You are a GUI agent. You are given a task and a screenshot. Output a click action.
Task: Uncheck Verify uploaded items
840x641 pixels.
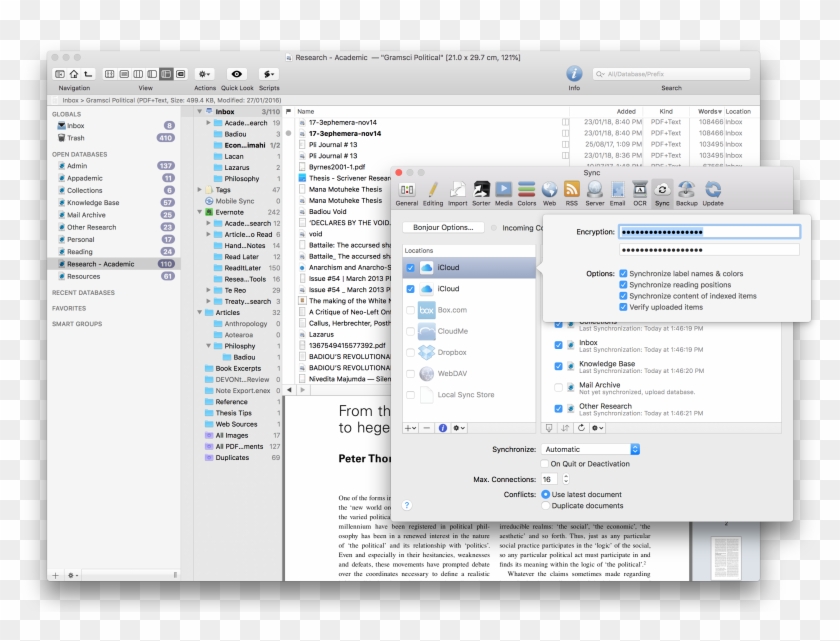point(623,307)
